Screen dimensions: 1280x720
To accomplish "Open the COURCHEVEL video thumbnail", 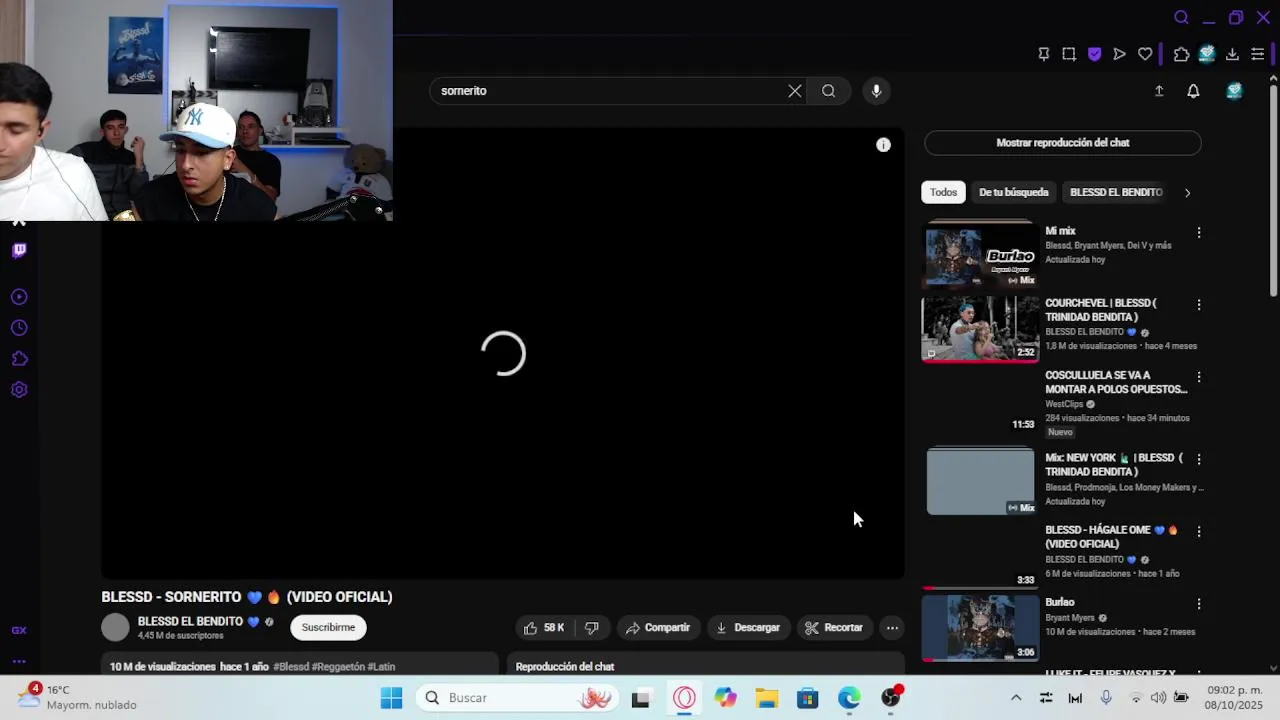I will 980,328.
